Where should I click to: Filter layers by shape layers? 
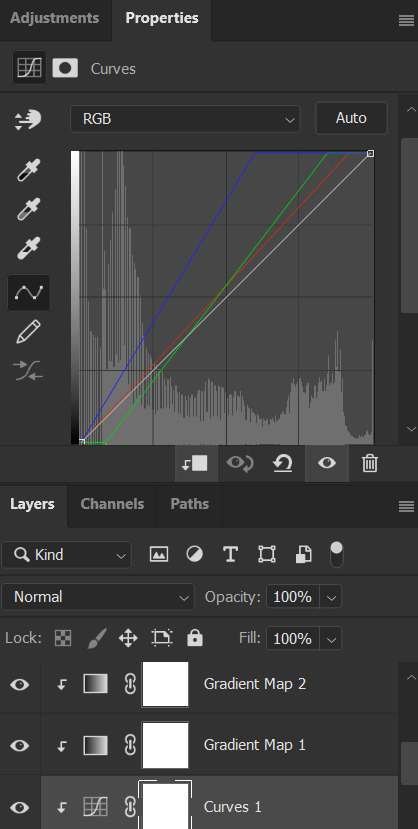267,554
